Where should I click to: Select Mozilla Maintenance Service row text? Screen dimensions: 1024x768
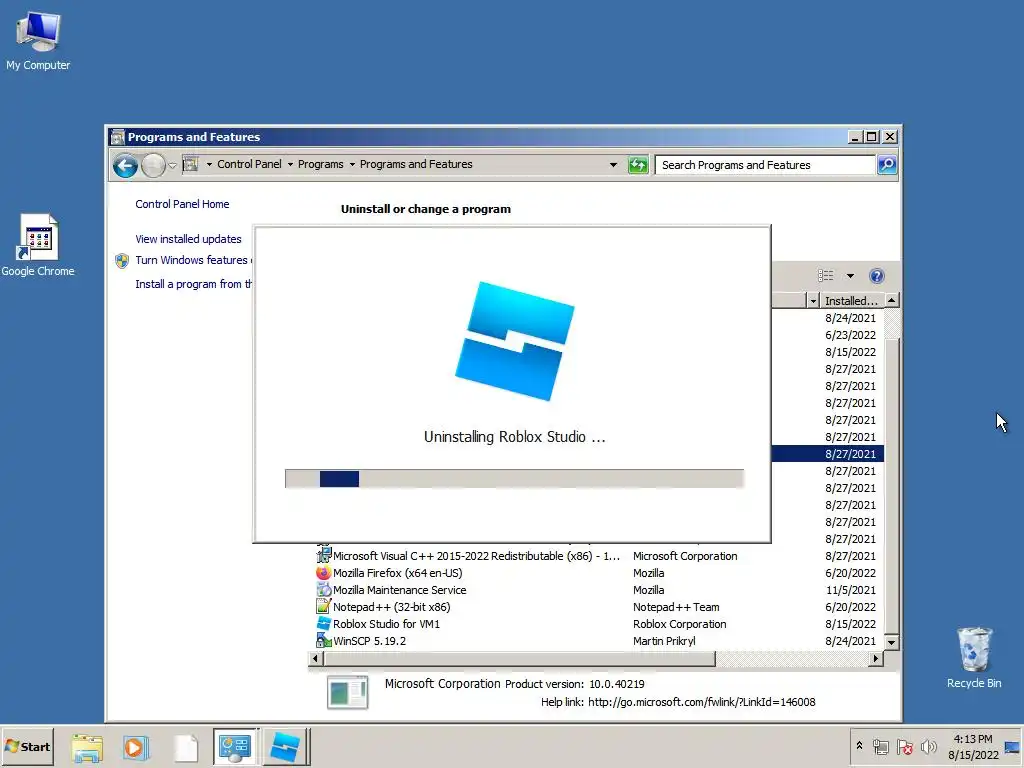(400, 590)
